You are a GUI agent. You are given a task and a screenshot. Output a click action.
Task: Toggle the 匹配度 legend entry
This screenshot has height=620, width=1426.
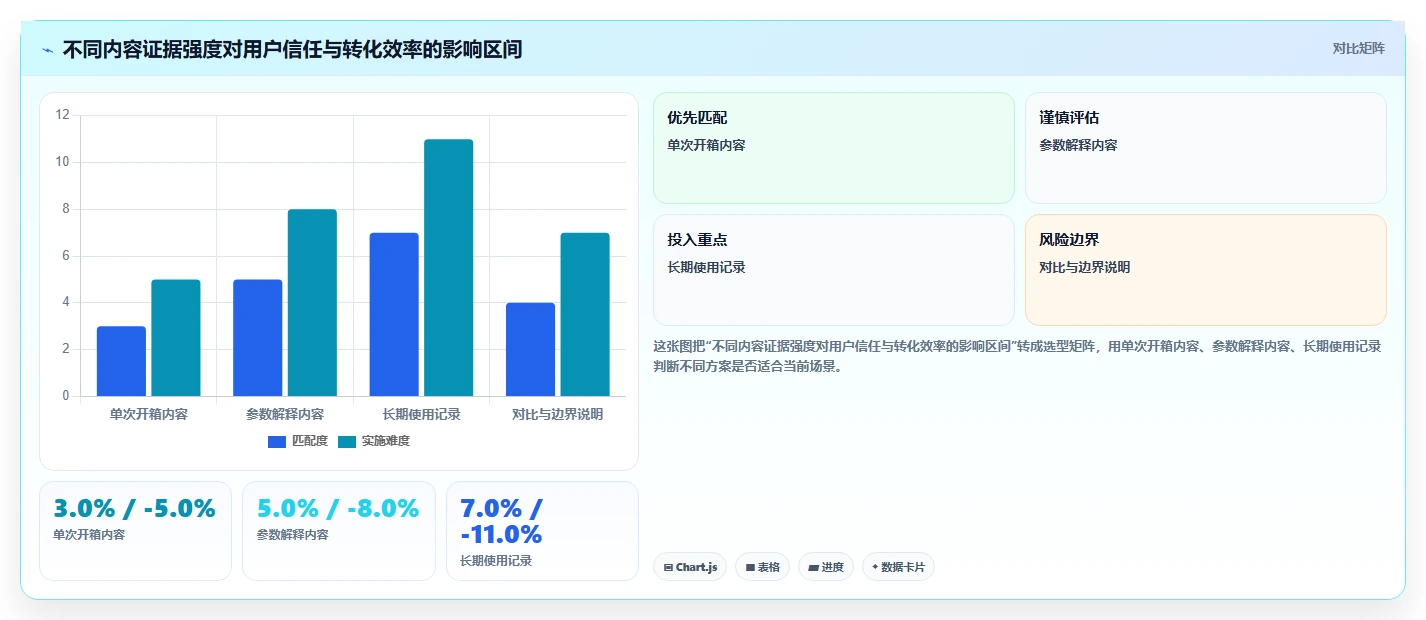pyautogui.click(x=298, y=441)
